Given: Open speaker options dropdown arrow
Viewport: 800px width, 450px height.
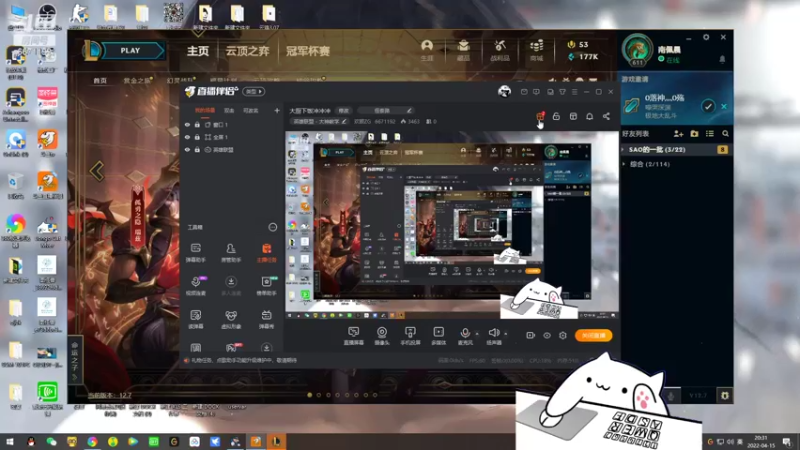Looking at the screenshot, I should coord(506,334).
